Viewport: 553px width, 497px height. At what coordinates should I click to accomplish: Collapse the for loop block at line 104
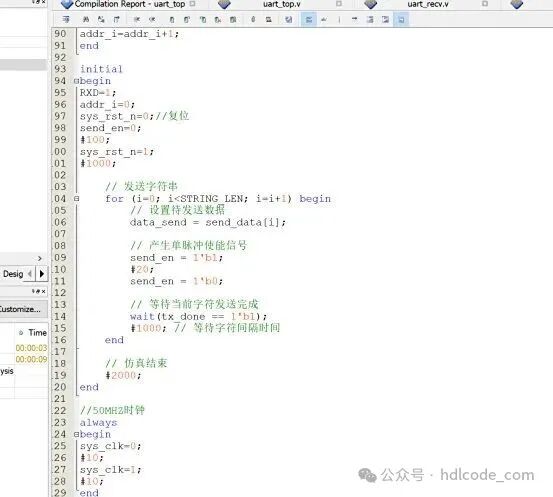point(77,199)
